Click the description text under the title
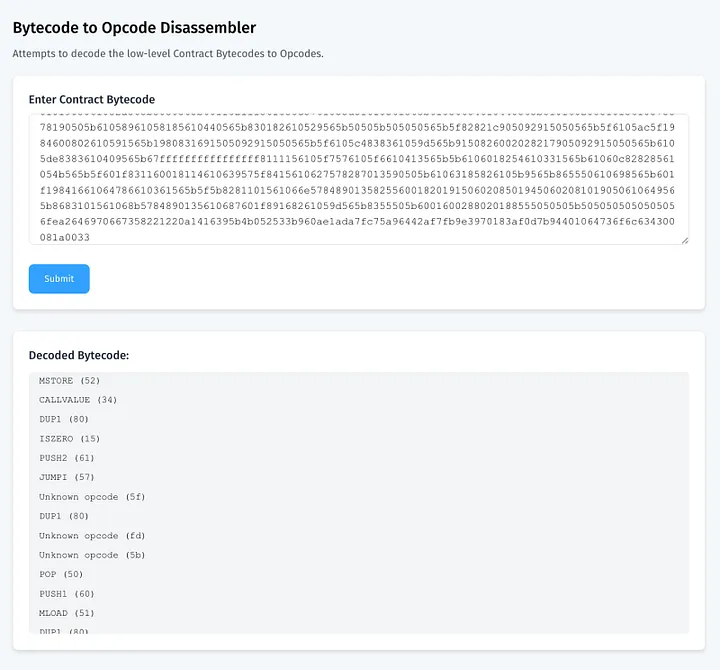Image resolution: width=720 pixels, height=670 pixels. point(168,54)
